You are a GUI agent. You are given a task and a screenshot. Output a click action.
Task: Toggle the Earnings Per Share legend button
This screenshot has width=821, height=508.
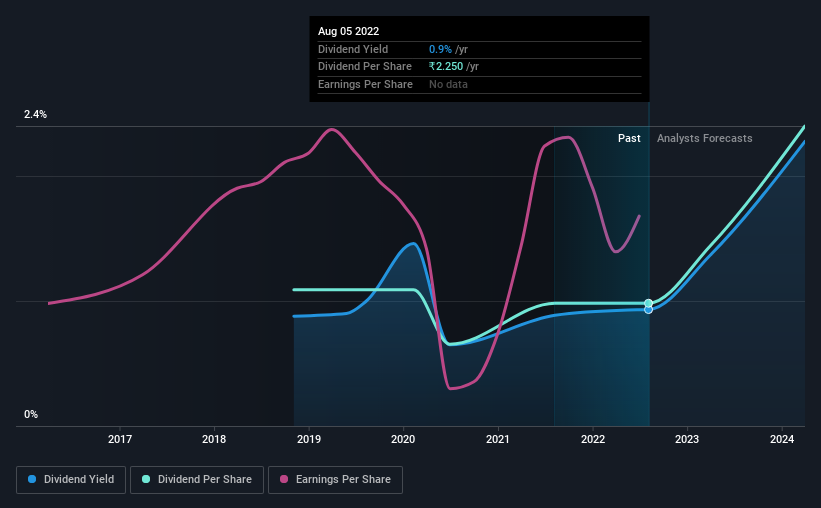click(335, 479)
